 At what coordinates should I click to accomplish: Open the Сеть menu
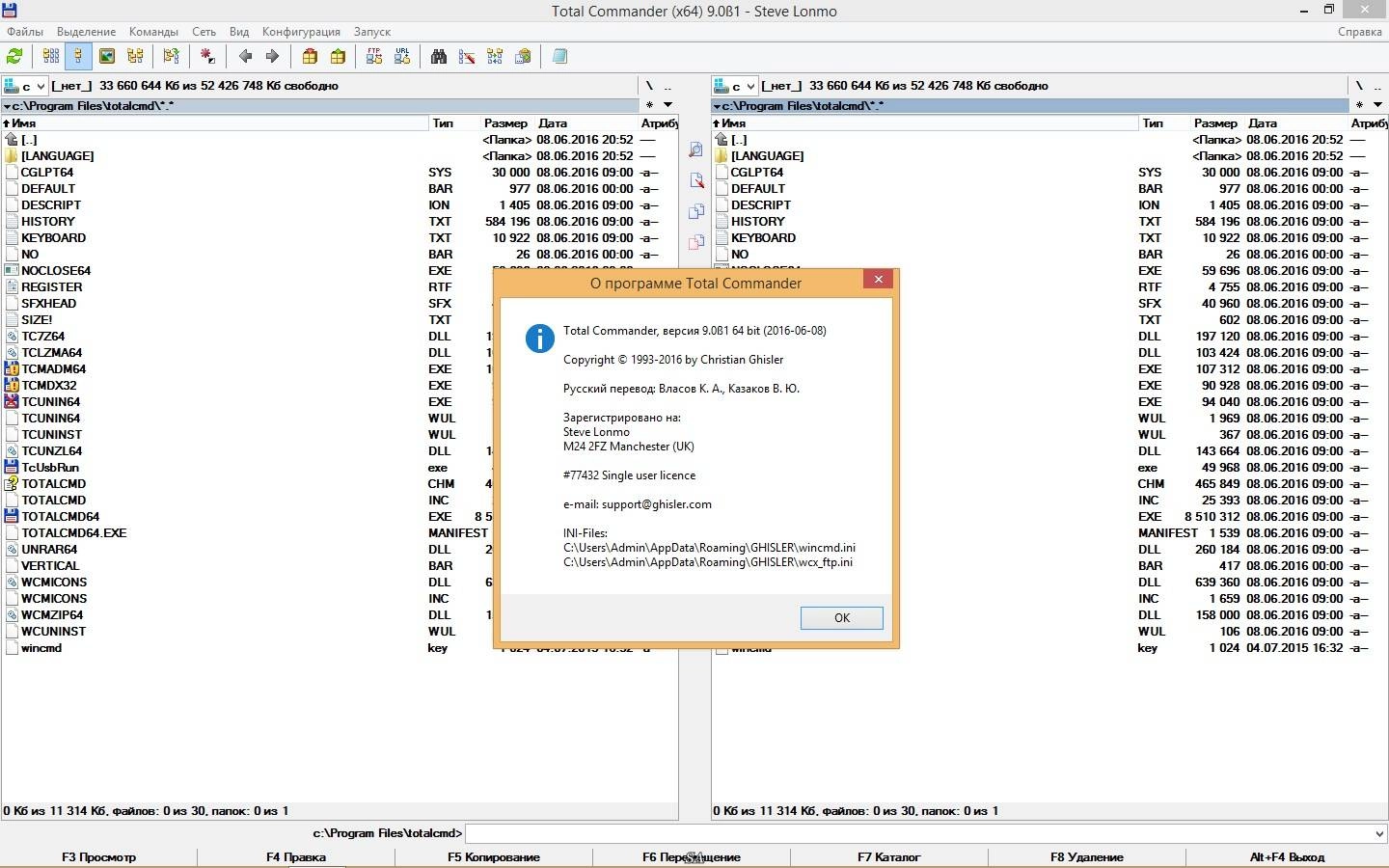pyautogui.click(x=204, y=31)
